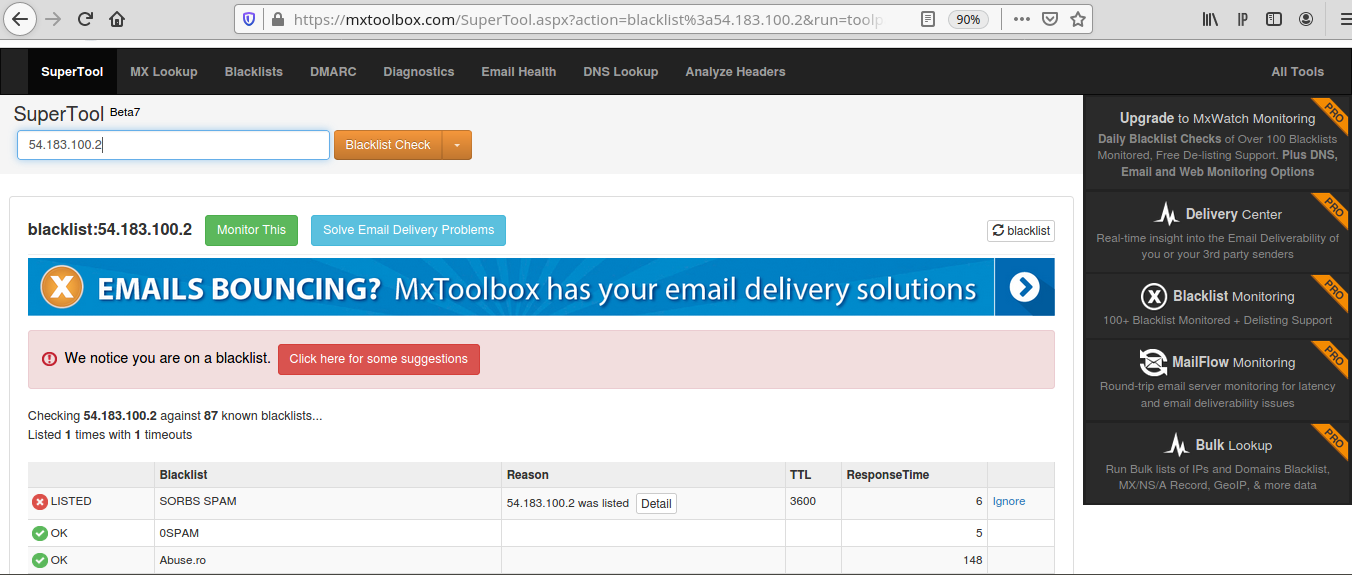Viewport: 1352px width, 575px height.
Task: View site security padlock info
Action: (277, 19)
